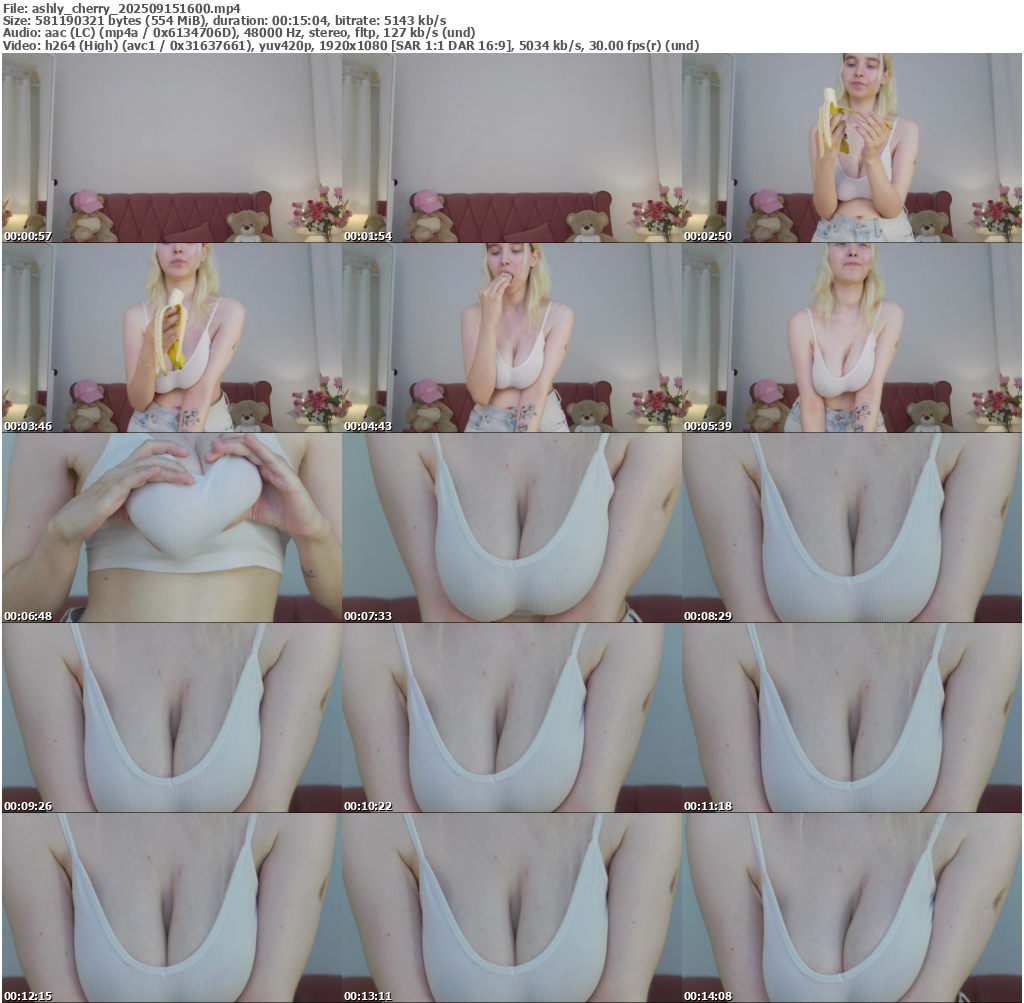The width and height of the screenshot is (1024, 1003).
Task: Open the frame at 00:03:46
Action: click(x=172, y=338)
